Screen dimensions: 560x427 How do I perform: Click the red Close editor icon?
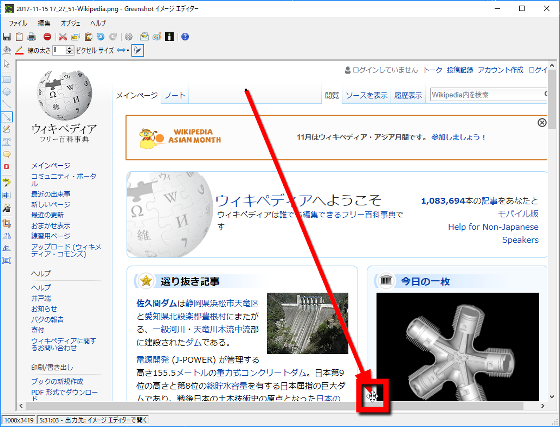pyautogui.click(x=47, y=36)
